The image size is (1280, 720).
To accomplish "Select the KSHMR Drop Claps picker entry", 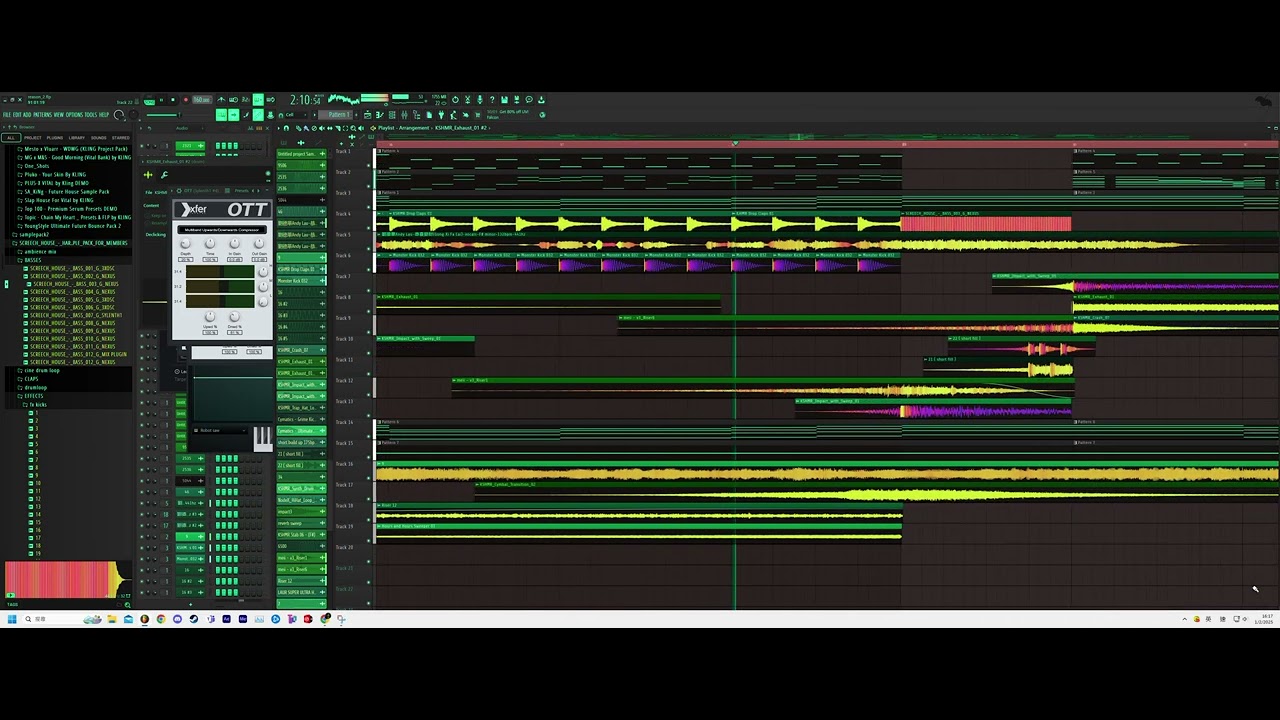I will pos(302,269).
